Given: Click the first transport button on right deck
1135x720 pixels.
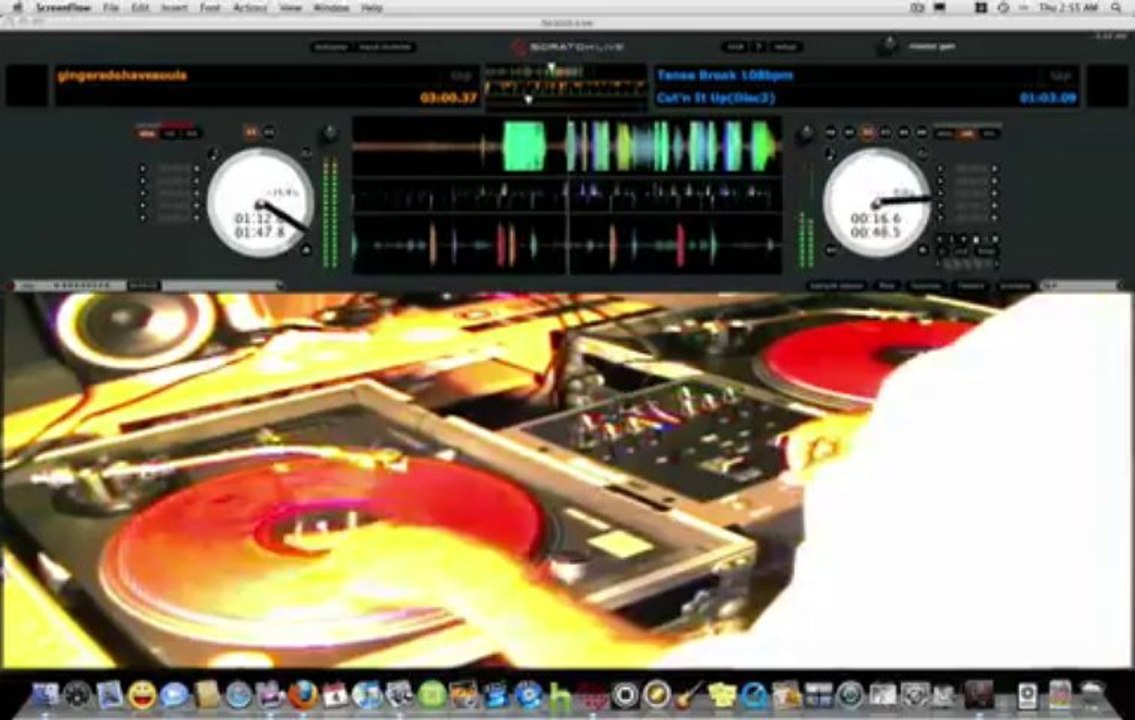Looking at the screenshot, I should click(x=831, y=132).
